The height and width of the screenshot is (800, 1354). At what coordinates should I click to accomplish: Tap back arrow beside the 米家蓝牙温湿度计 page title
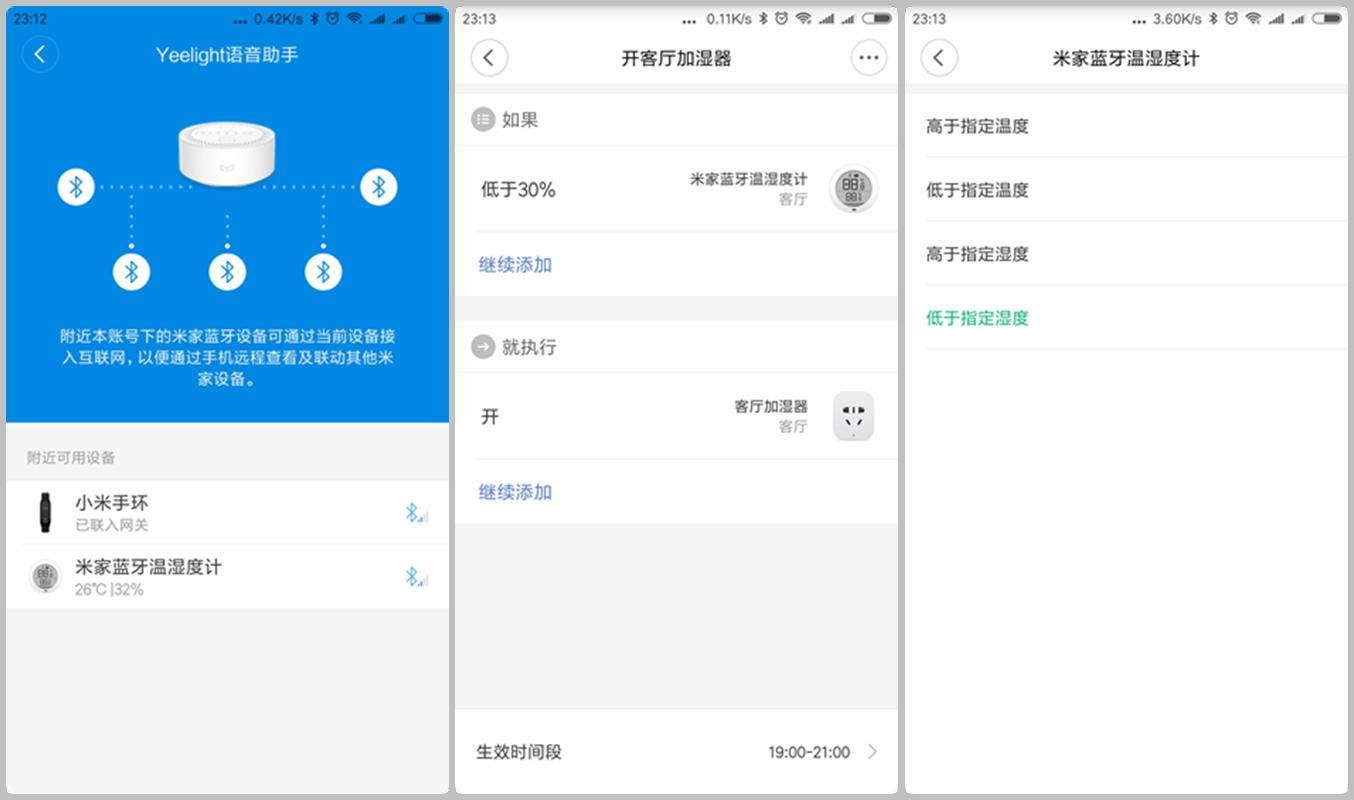pos(939,58)
